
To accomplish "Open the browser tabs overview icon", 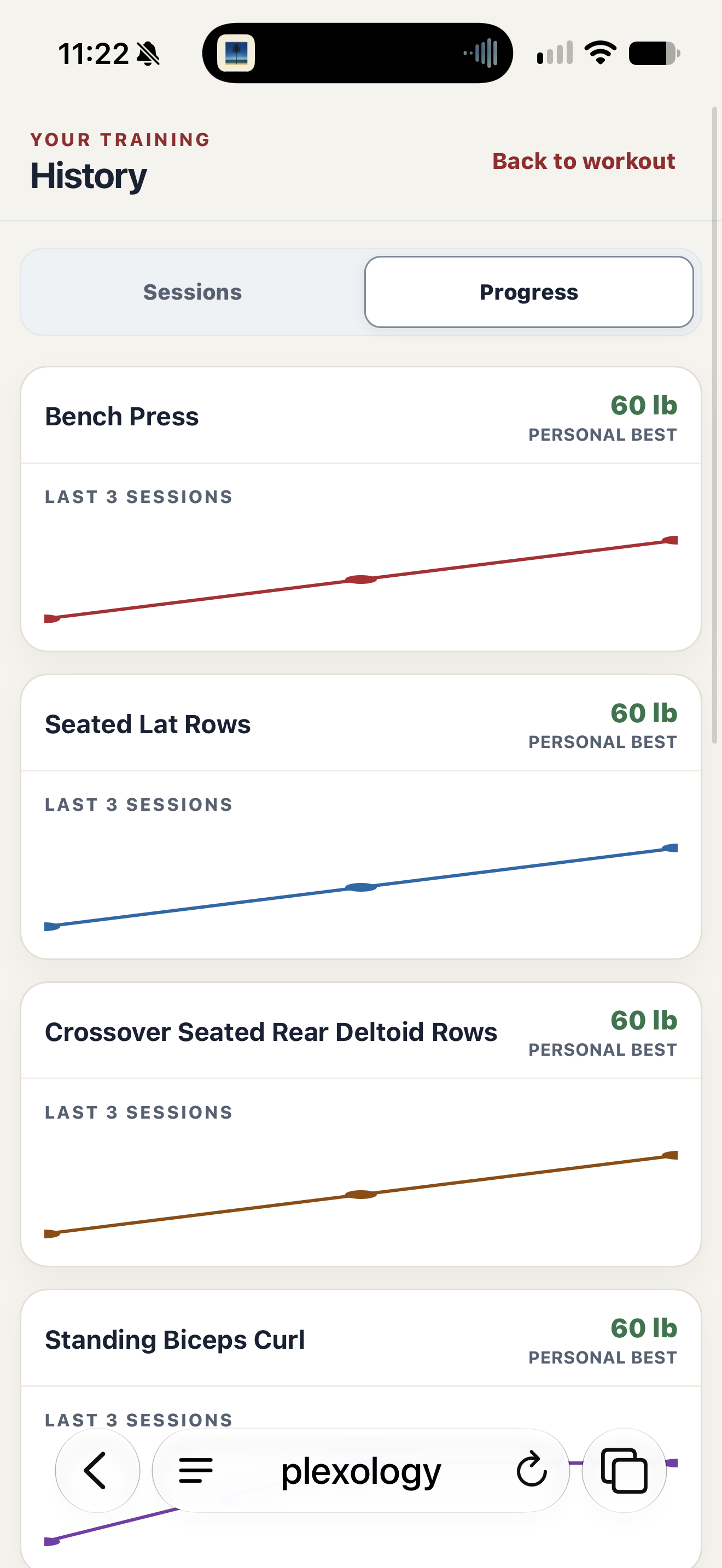I will click(x=624, y=1470).
